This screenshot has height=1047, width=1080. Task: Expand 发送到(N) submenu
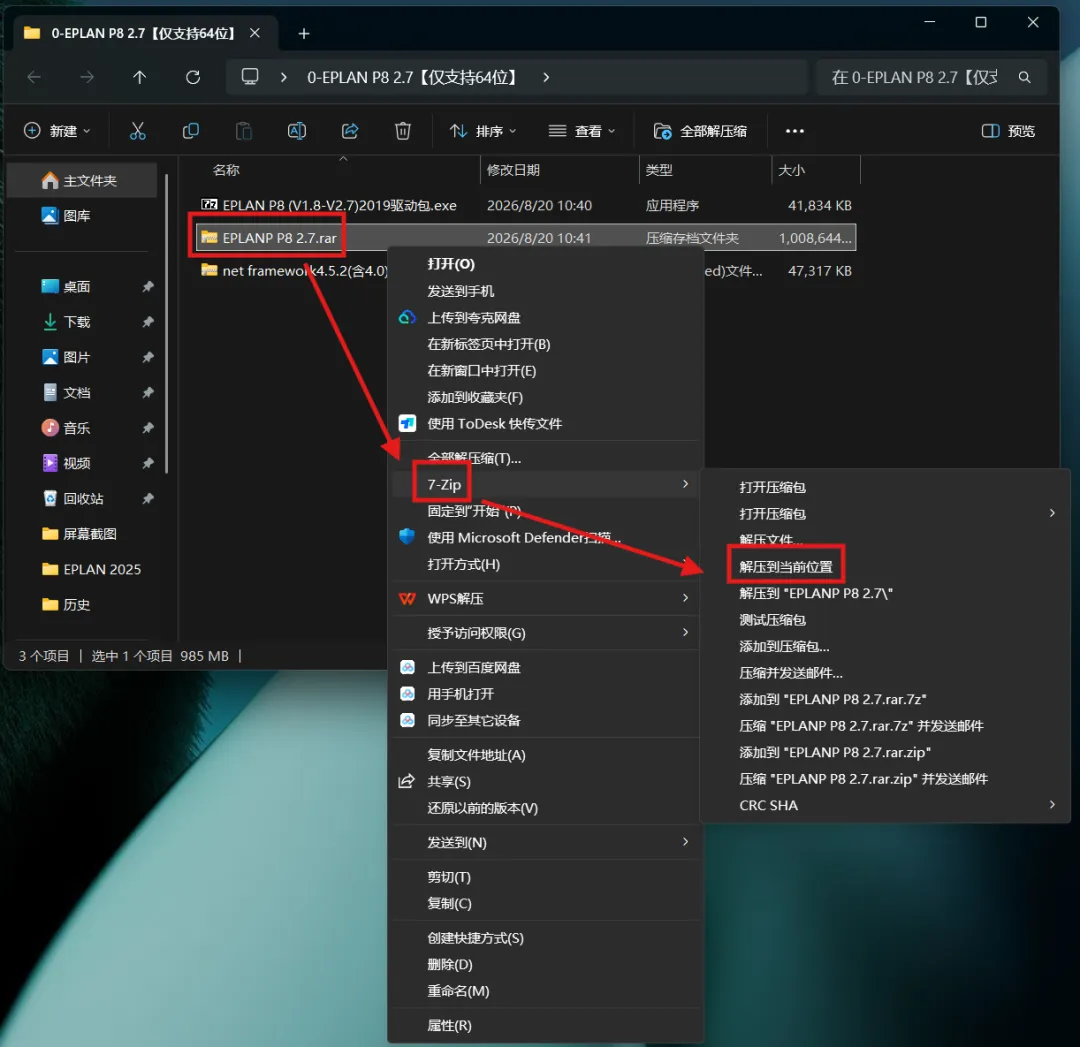point(685,842)
